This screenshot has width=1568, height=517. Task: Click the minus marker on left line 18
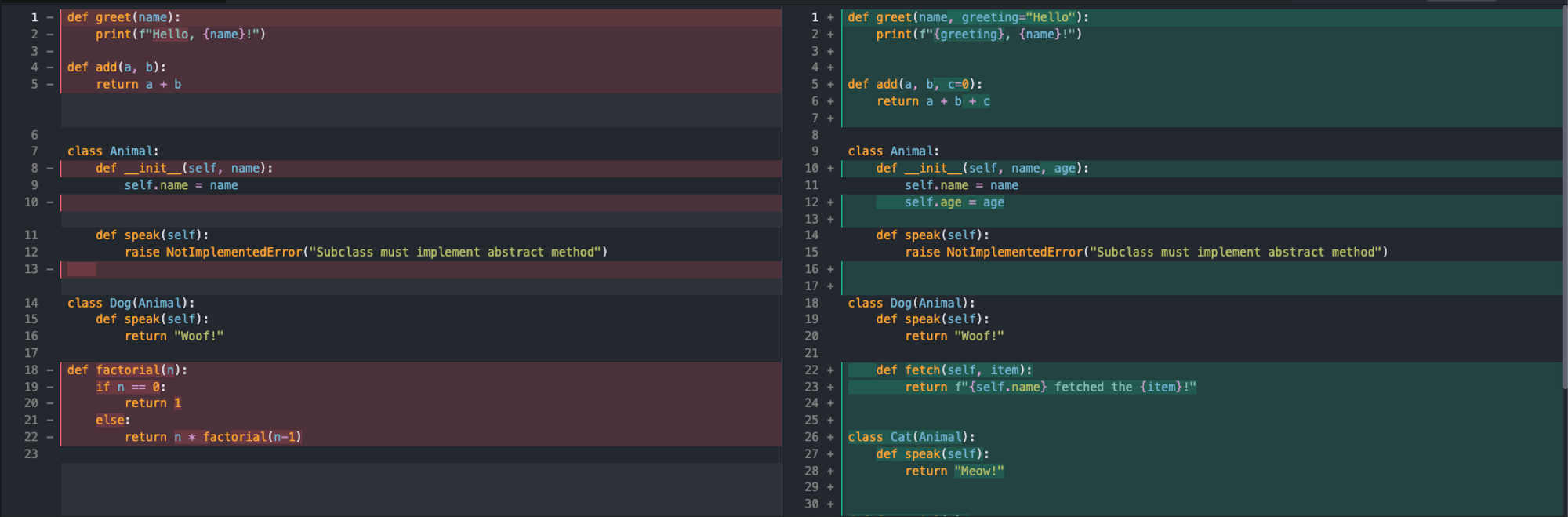[49, 370]
